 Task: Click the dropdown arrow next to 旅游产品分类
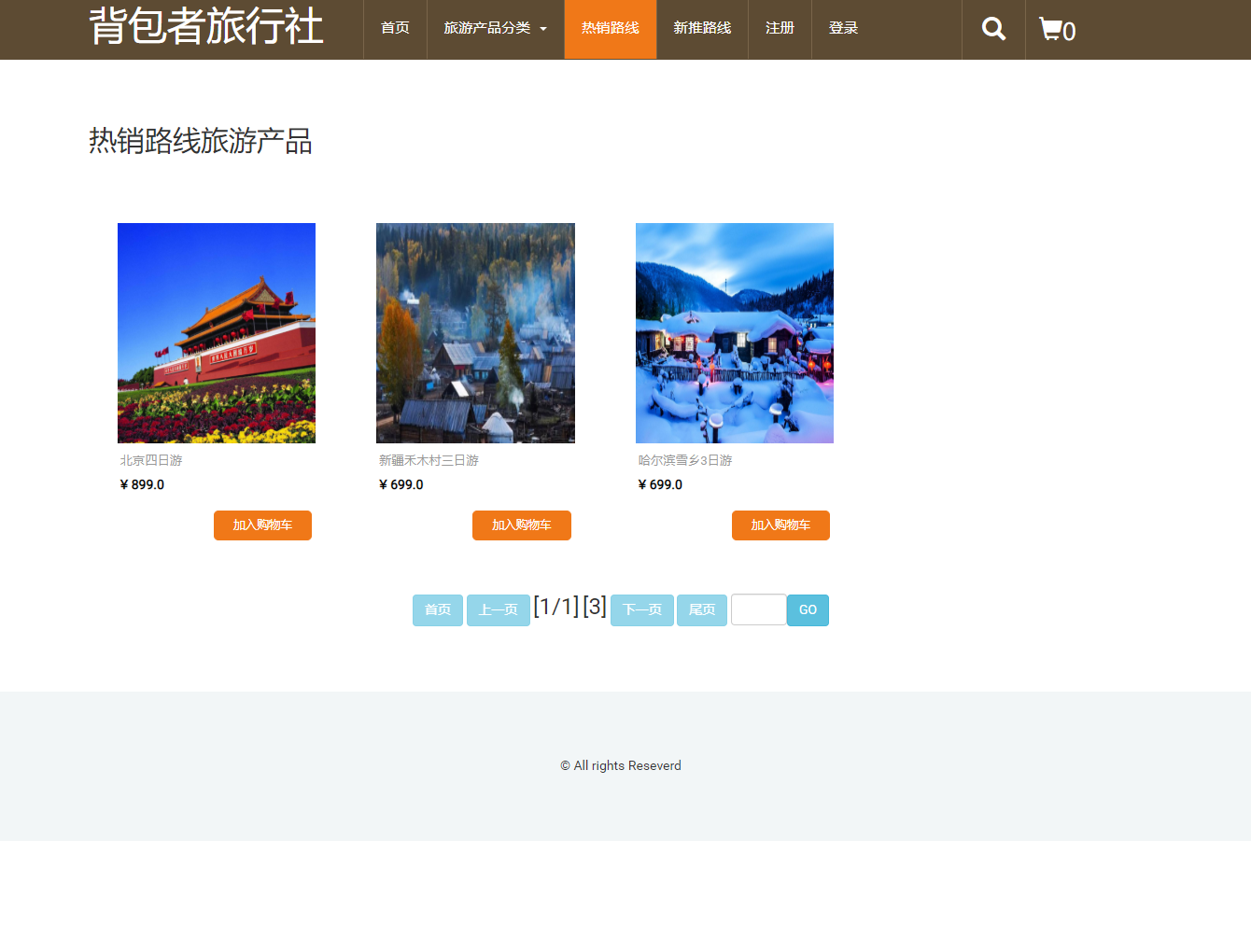point(545,29)
